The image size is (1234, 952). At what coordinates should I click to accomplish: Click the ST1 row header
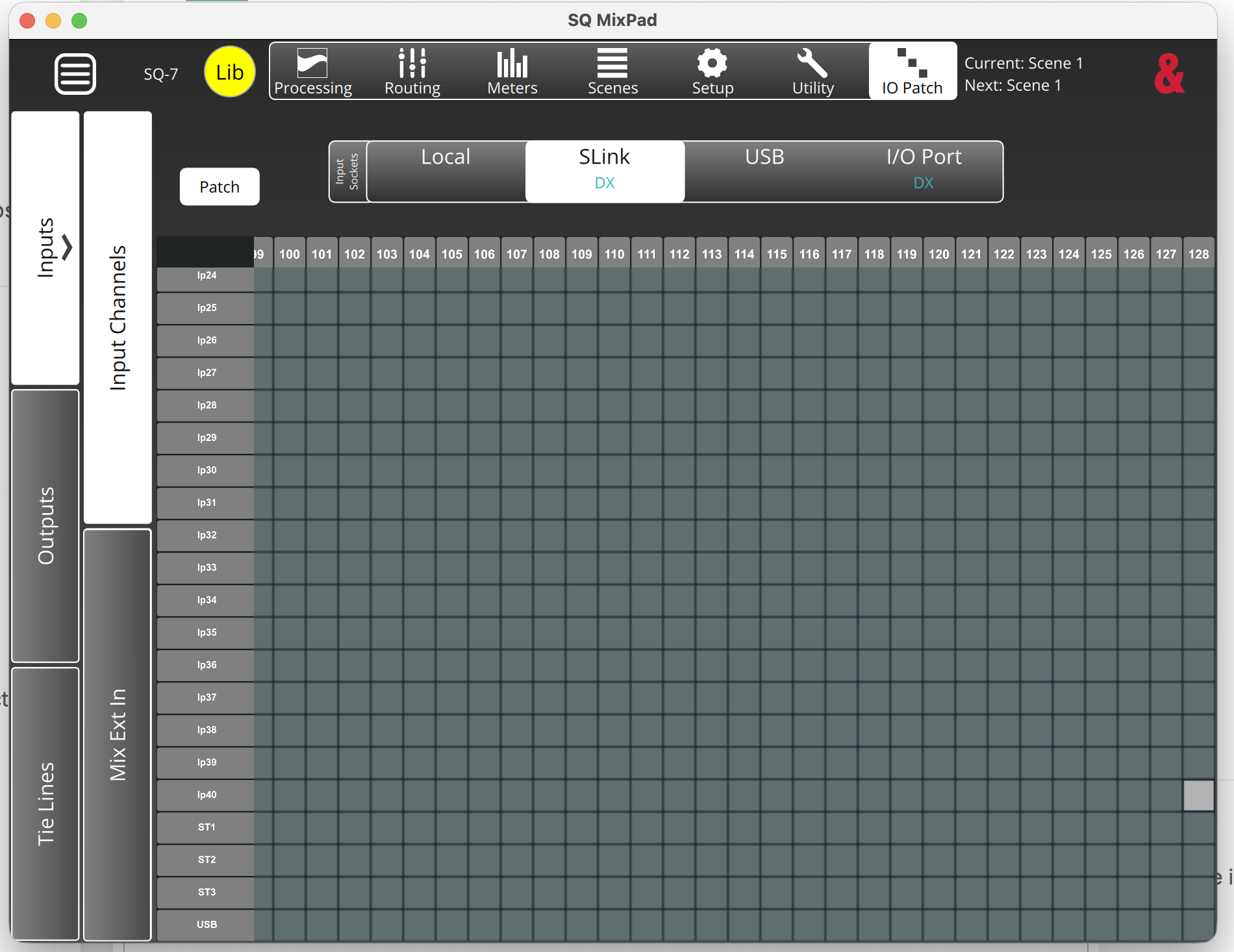pos(205,828)
